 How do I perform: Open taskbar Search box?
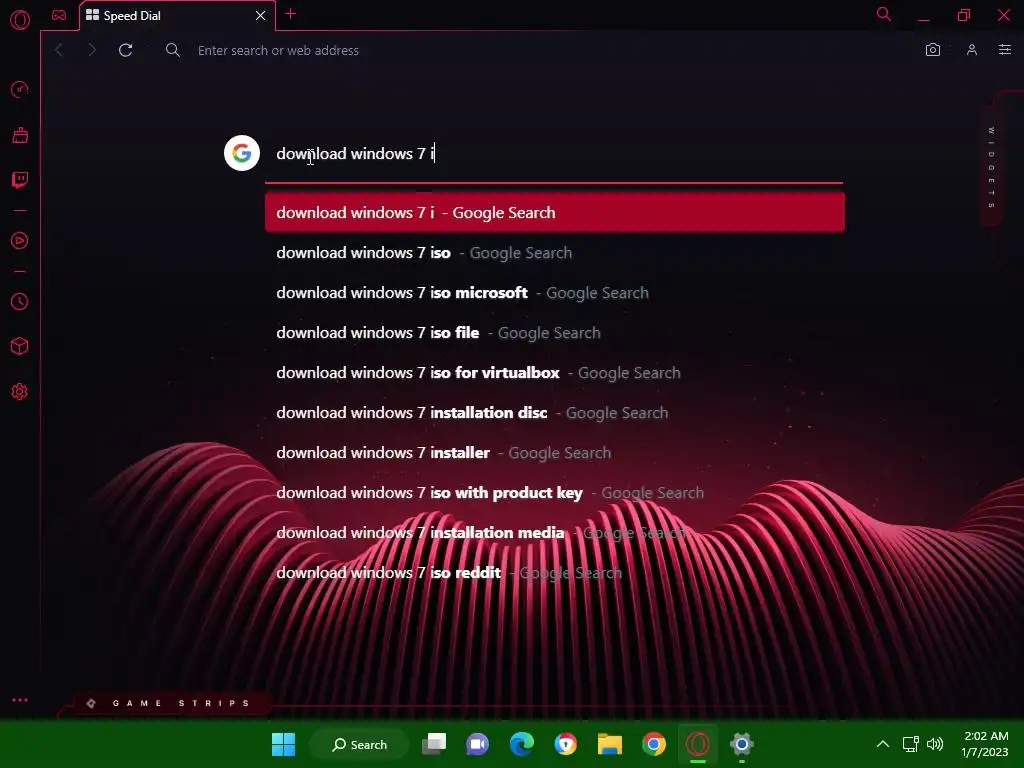point(359,744)
